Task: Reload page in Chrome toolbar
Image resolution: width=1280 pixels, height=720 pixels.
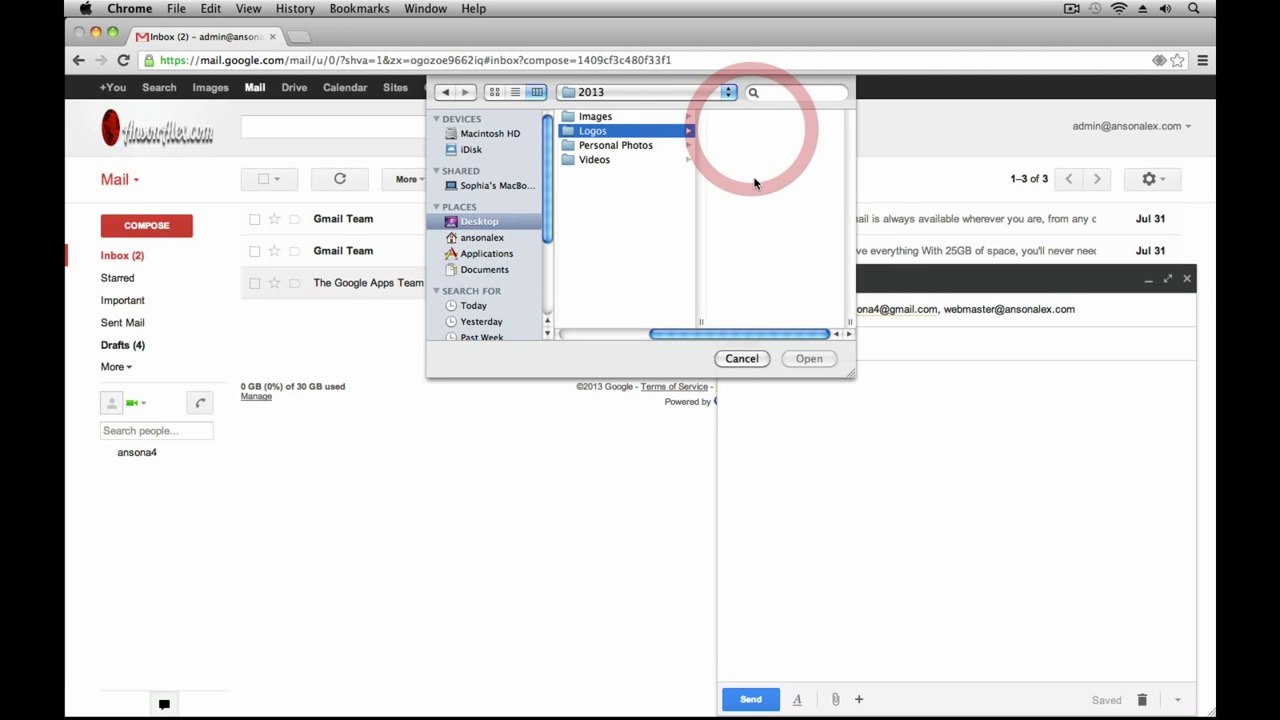Action: tap(124, 61)
